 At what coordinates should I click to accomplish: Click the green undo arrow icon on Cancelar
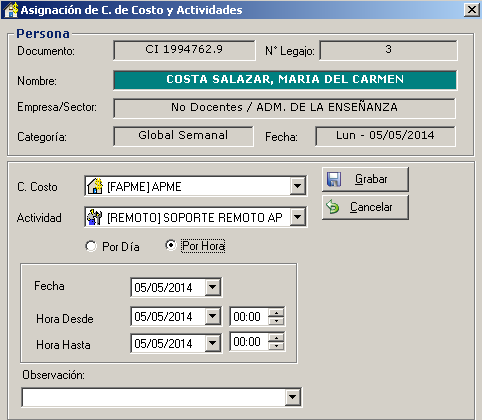pyautogui.click(x=333, y=207)
